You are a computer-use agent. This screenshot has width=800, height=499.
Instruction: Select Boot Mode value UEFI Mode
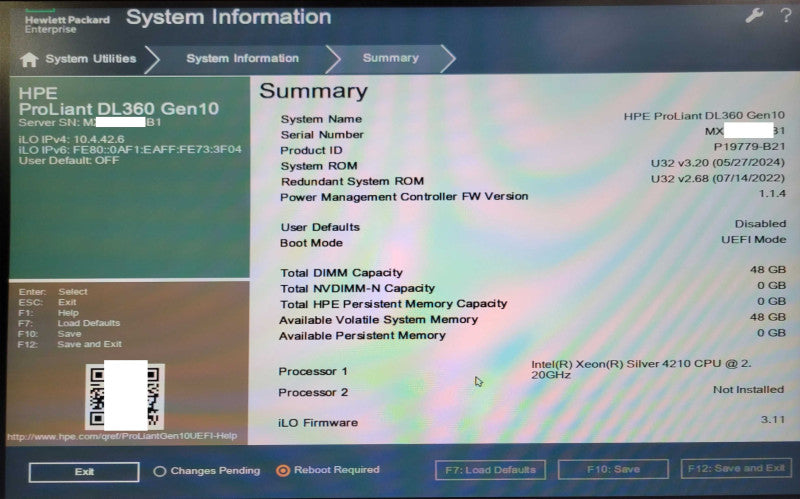click(x=754, y=239)
